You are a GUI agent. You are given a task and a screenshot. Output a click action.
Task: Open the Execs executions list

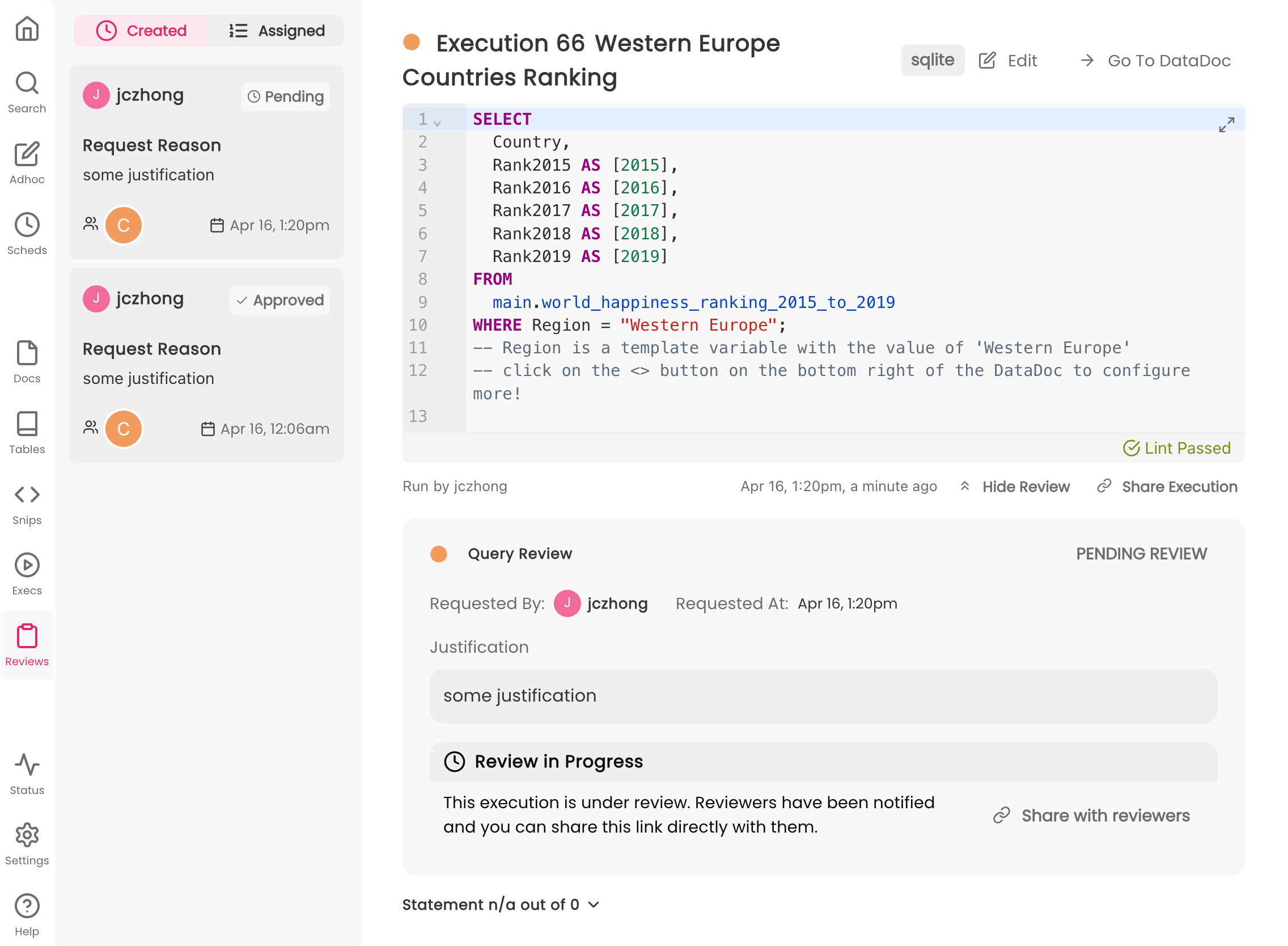tap(27, 575)
